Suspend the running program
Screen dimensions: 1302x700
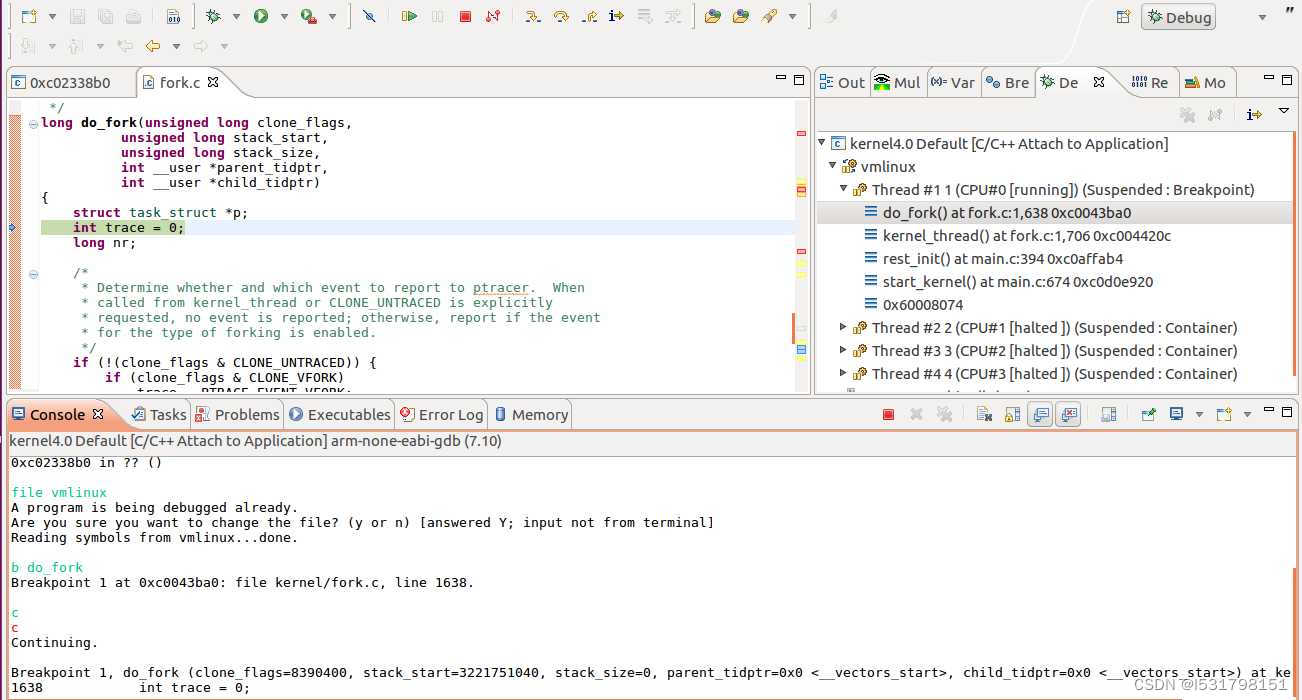point(438,16)
